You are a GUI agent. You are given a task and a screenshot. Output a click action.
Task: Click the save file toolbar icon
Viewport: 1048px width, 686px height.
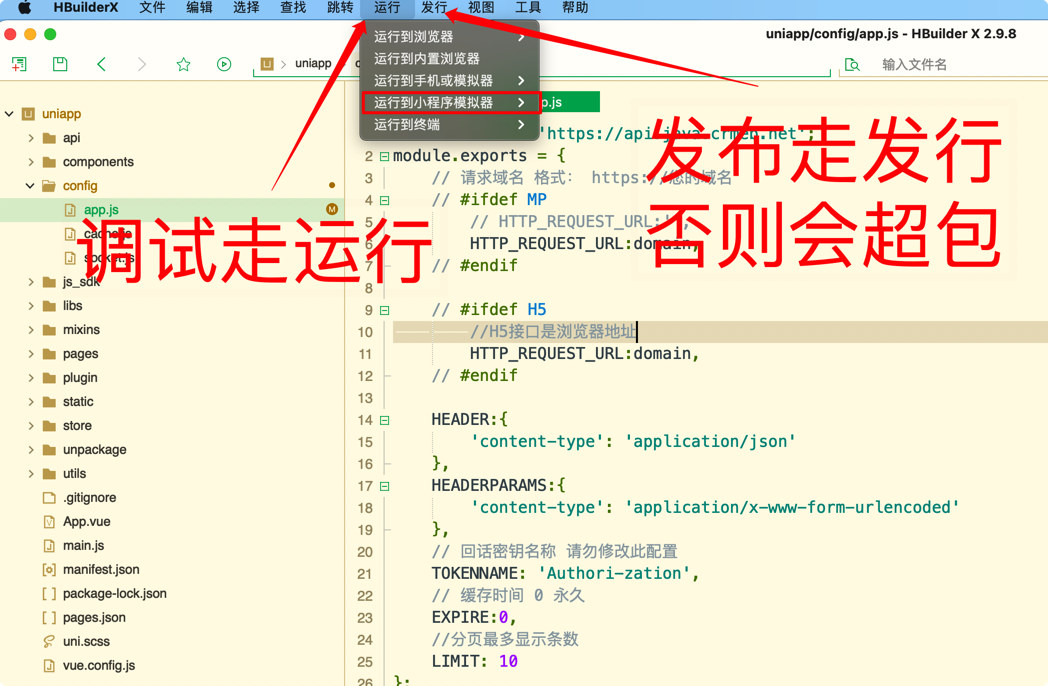(60, 64)
